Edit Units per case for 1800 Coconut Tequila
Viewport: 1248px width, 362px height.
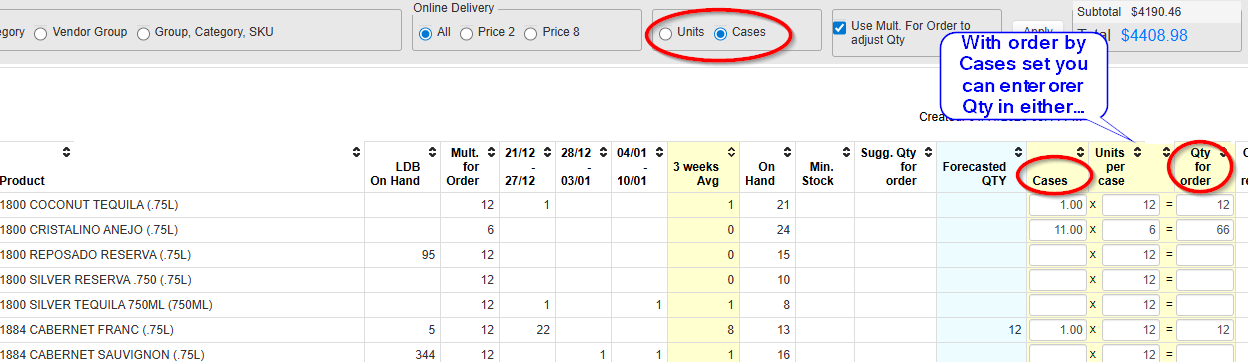tap(1131, 205)
